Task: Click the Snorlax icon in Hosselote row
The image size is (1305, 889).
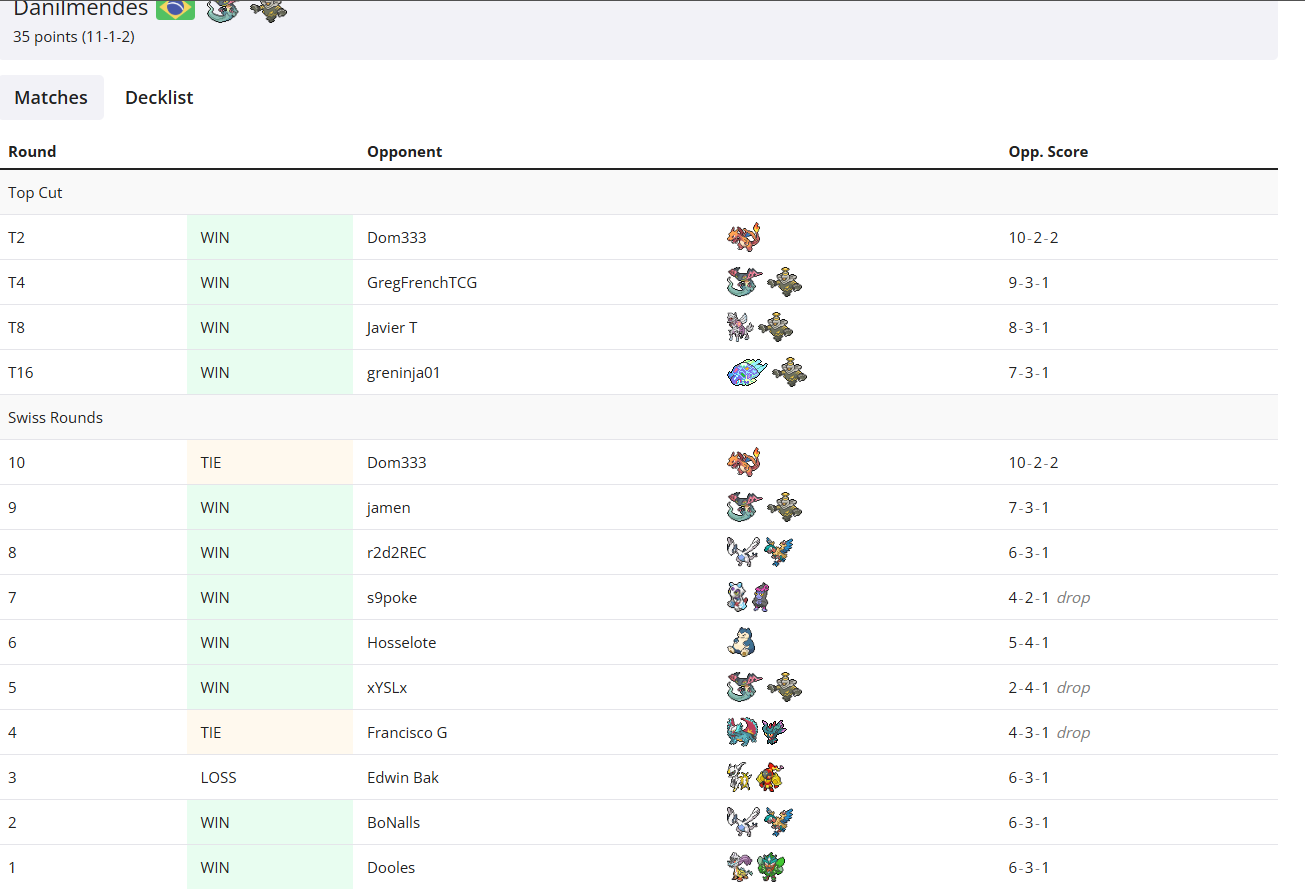Action: point(740,642)
